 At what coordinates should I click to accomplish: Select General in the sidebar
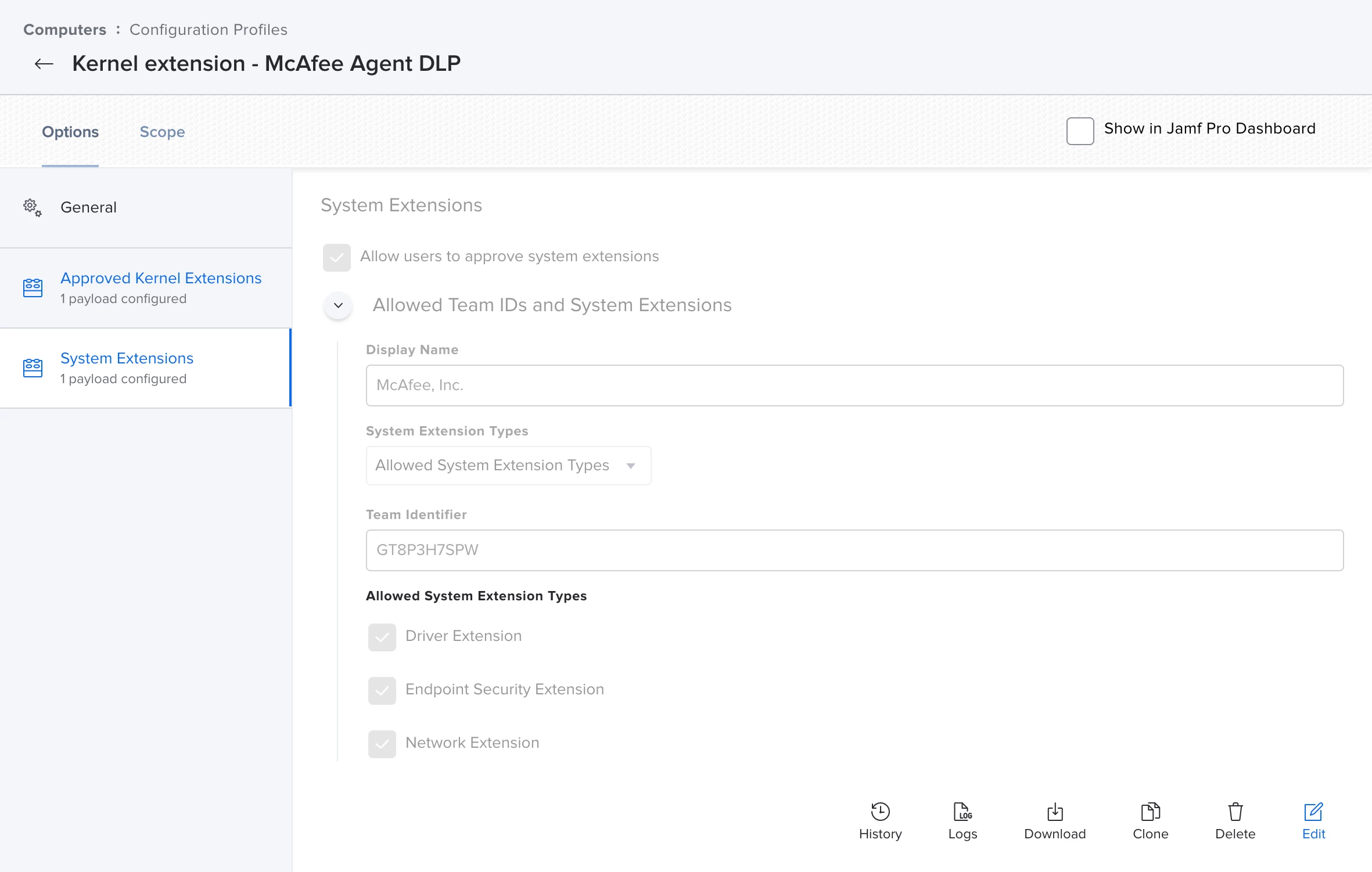pos(145,207)
